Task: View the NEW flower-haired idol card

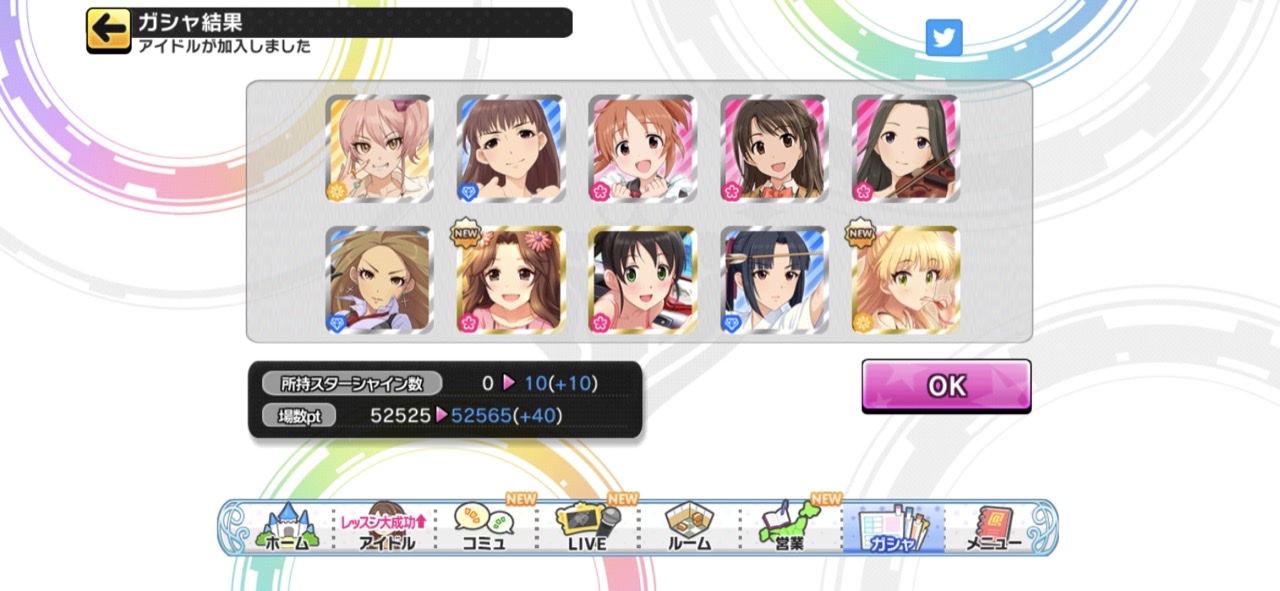Action: point(511,280)
